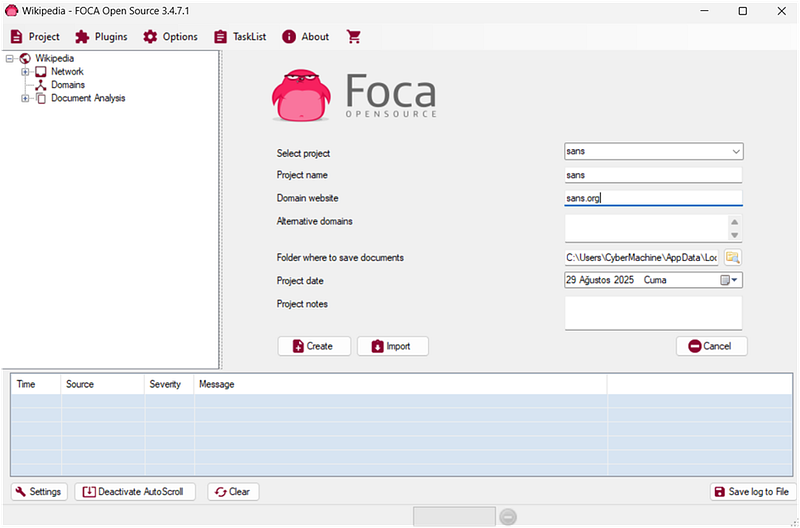800x528 pixels.
Task: Click the stop icon beside progress bar
Action: [x=508, y=517]
